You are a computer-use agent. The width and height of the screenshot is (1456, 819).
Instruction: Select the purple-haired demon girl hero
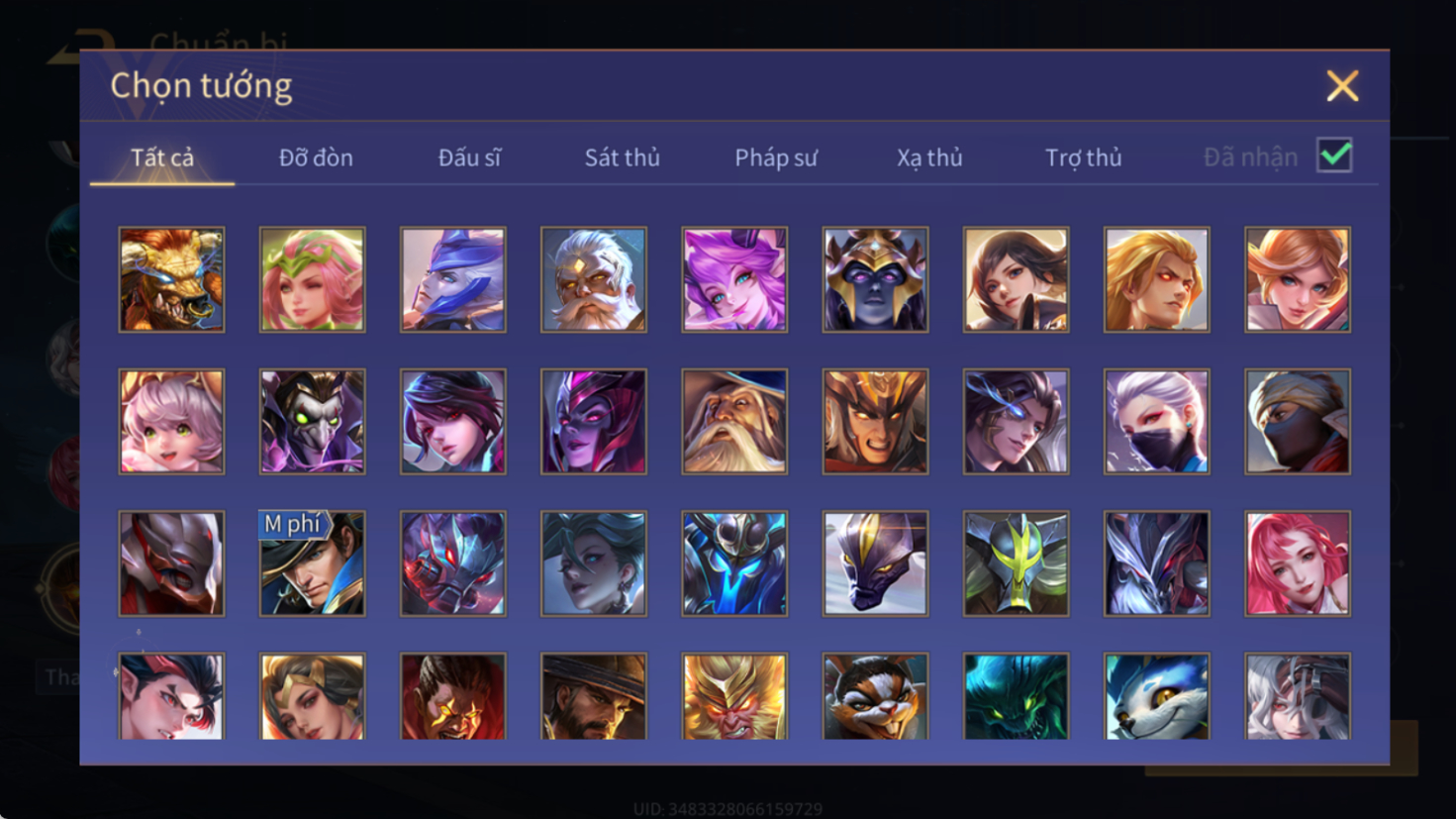tap(734, 279)
